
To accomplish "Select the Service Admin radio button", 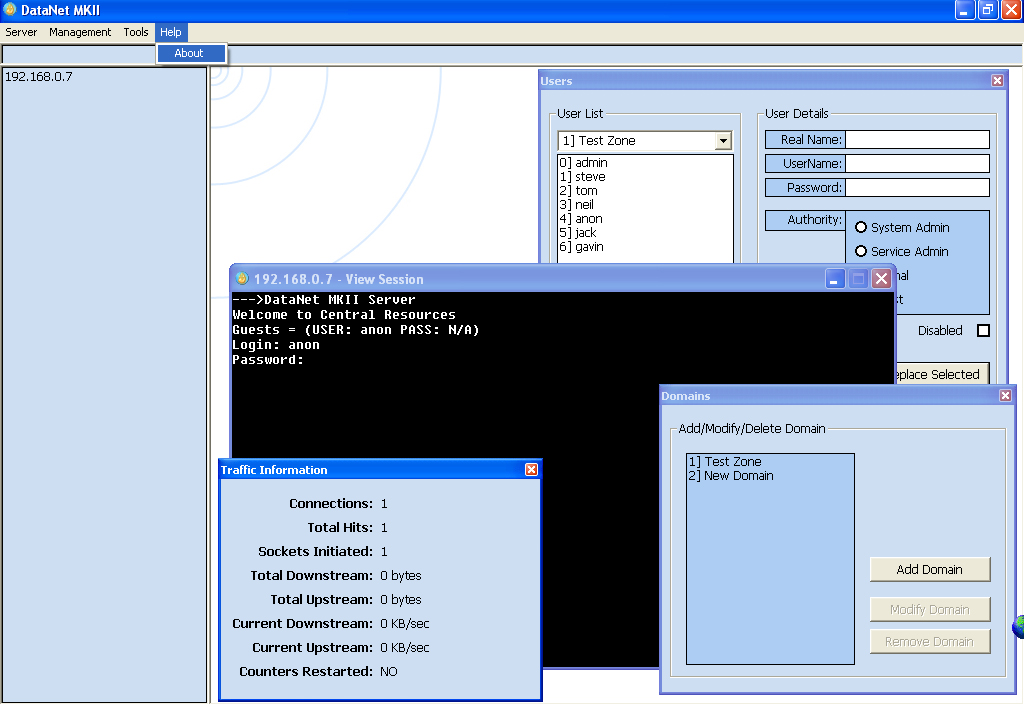I will coord(861,251).
